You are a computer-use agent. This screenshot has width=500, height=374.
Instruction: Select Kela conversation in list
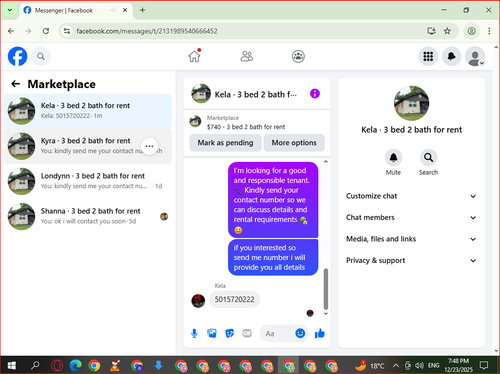tap(88, 111)
